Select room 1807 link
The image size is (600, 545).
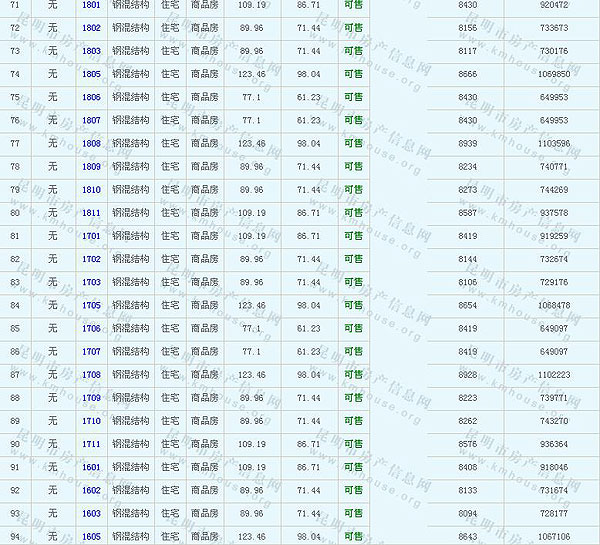(x=91, y=120)
